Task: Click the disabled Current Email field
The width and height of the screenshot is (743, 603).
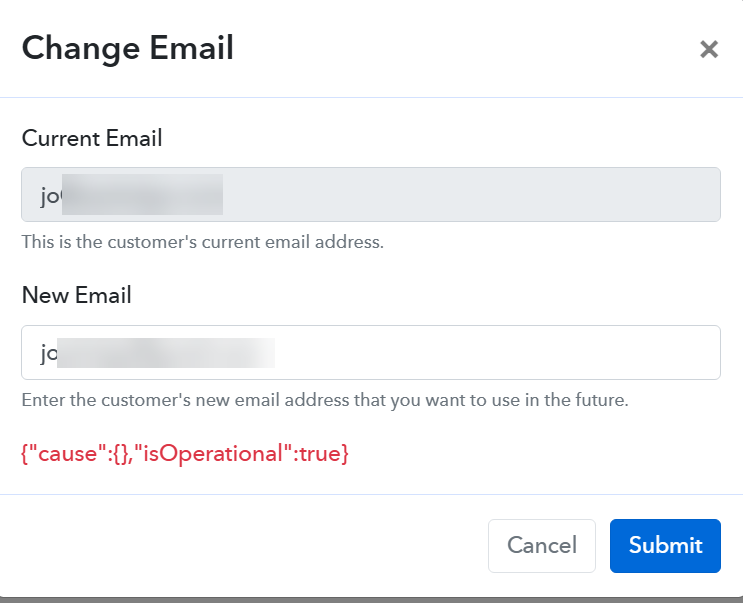Action: click(x=470, y=194)
